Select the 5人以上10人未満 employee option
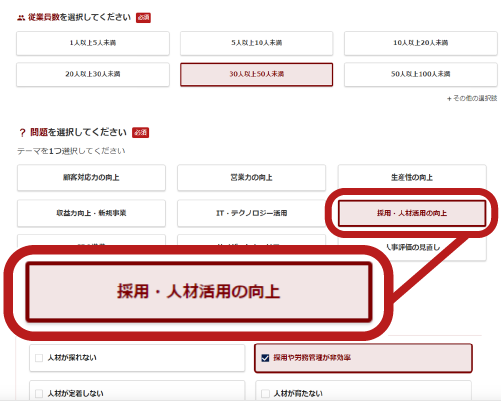This screenshot has height=401, width=501. click(x=256, y=43)
